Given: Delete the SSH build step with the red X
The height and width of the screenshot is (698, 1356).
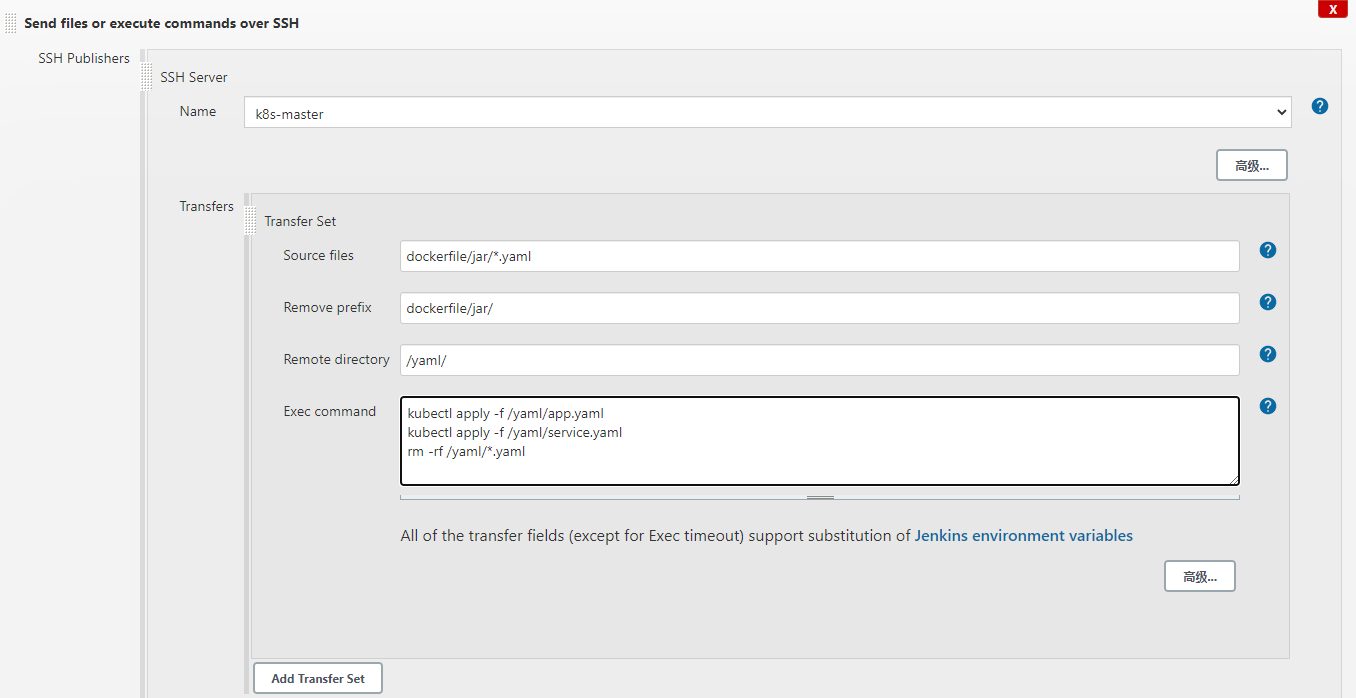Looking at the screenshot, I should 1332,9.
